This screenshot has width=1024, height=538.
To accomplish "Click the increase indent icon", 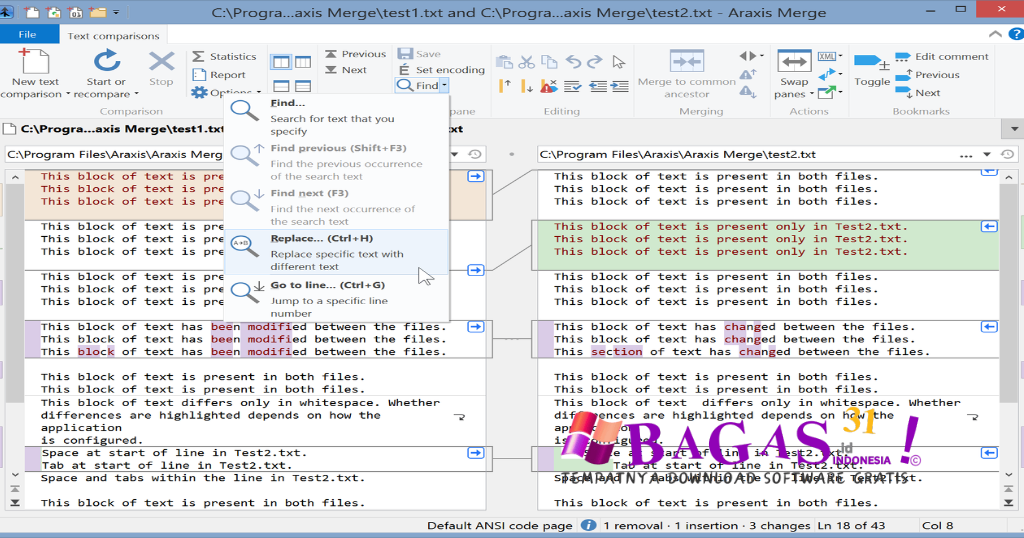I will pos(619,86).
